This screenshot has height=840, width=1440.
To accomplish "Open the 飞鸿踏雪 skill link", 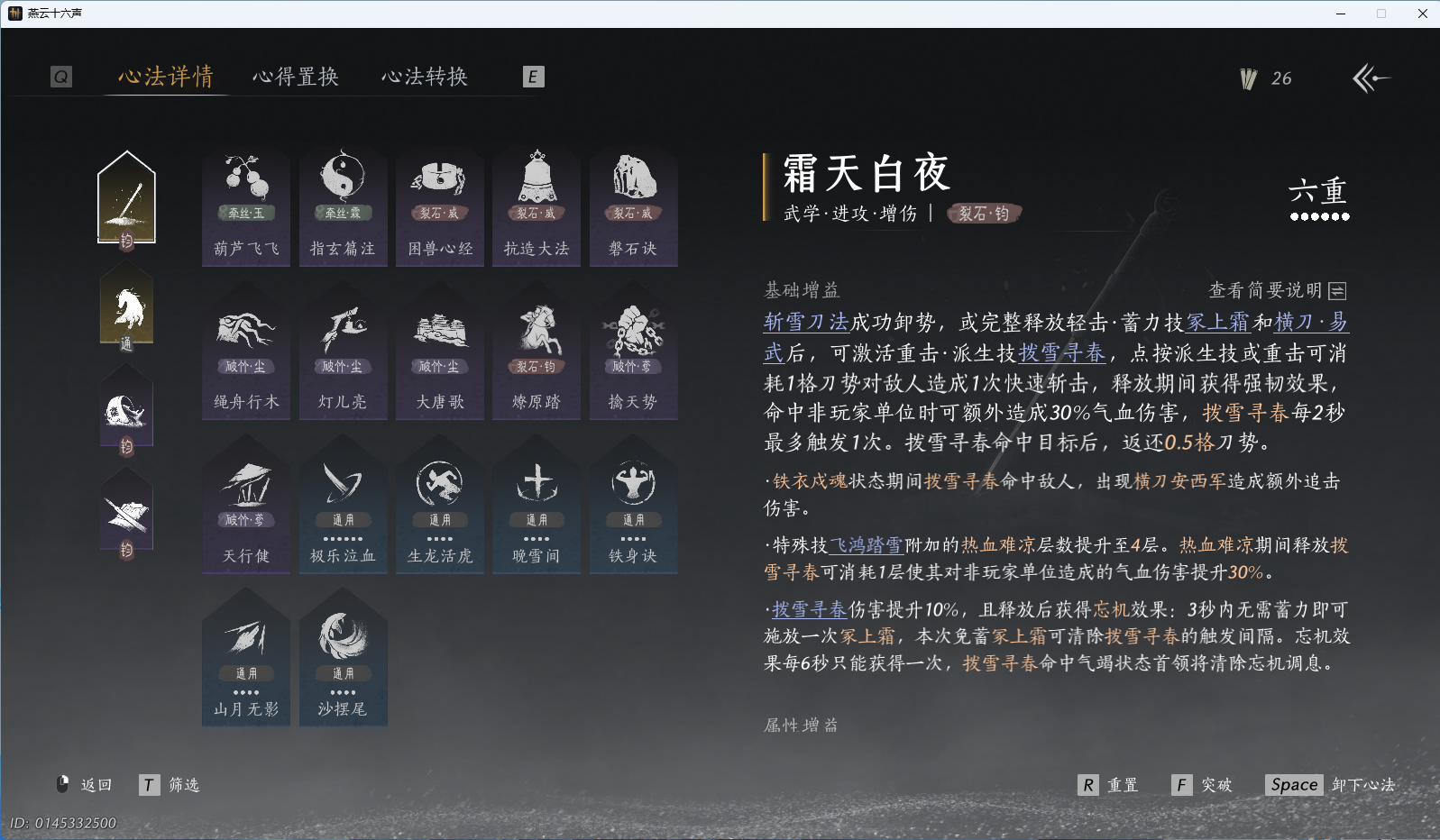I will tap(867, 544).
